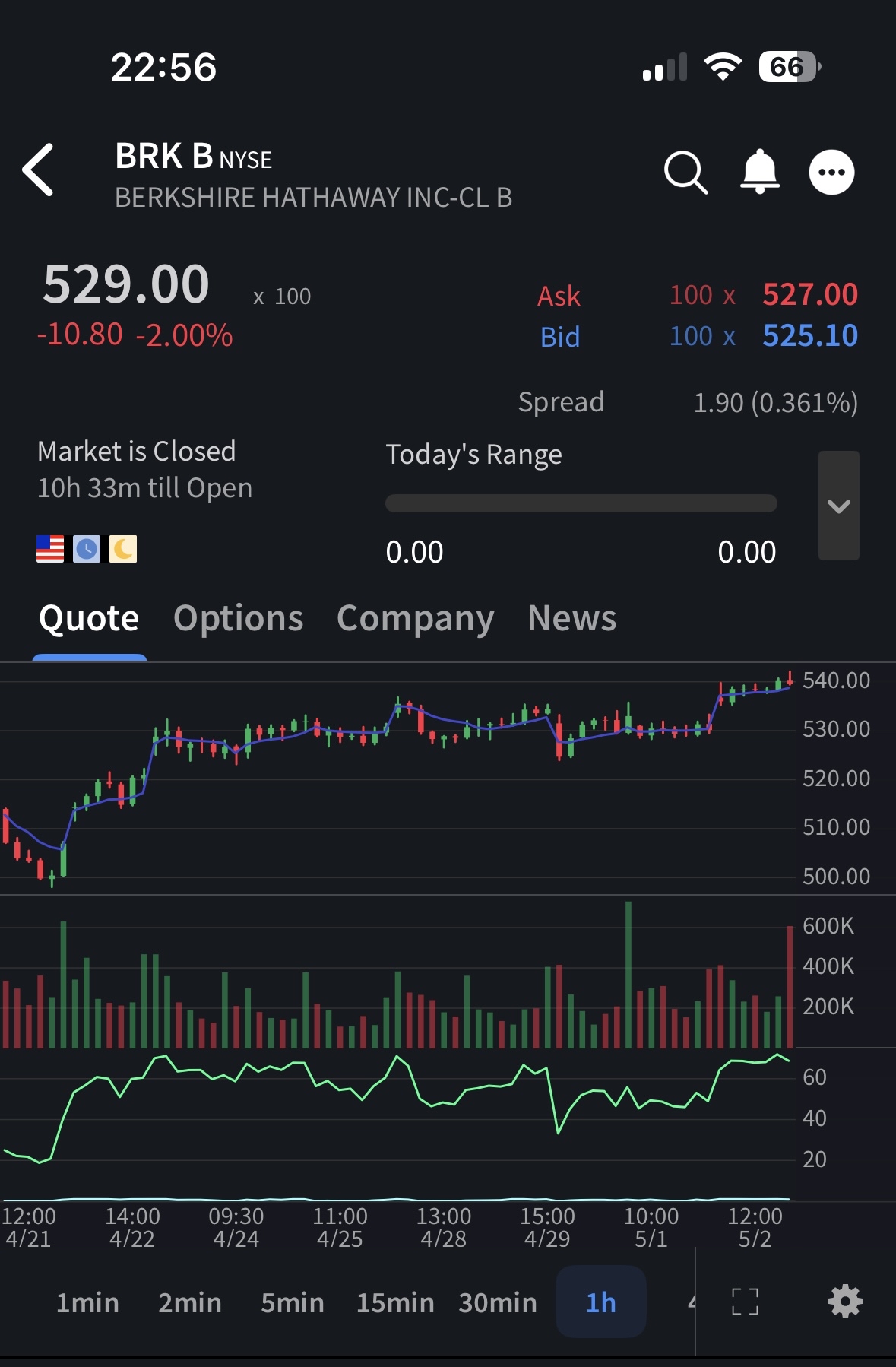Tap the Wi-Fi status icon

(x=723, y=67)
